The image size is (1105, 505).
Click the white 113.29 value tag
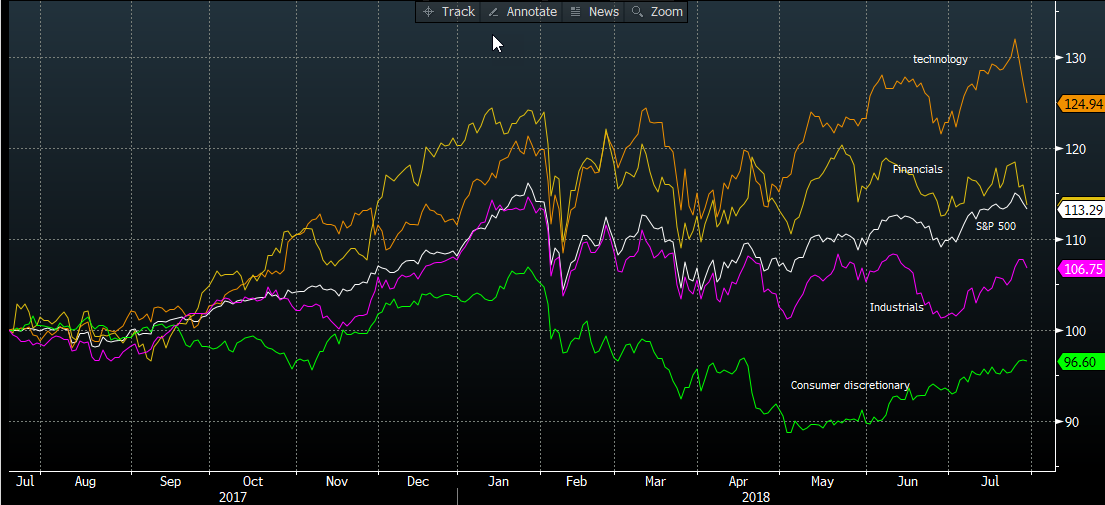tap(1080, 209)
